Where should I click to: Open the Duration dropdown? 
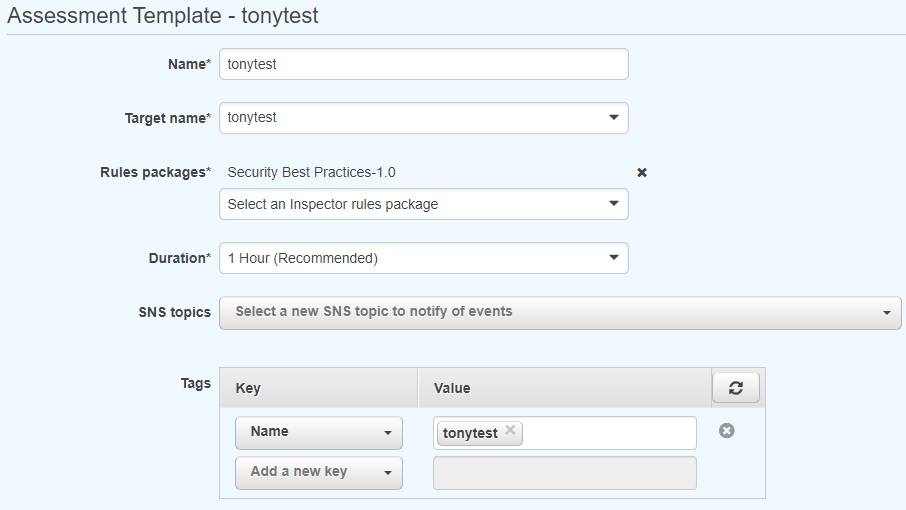click(x=424, y=258)
